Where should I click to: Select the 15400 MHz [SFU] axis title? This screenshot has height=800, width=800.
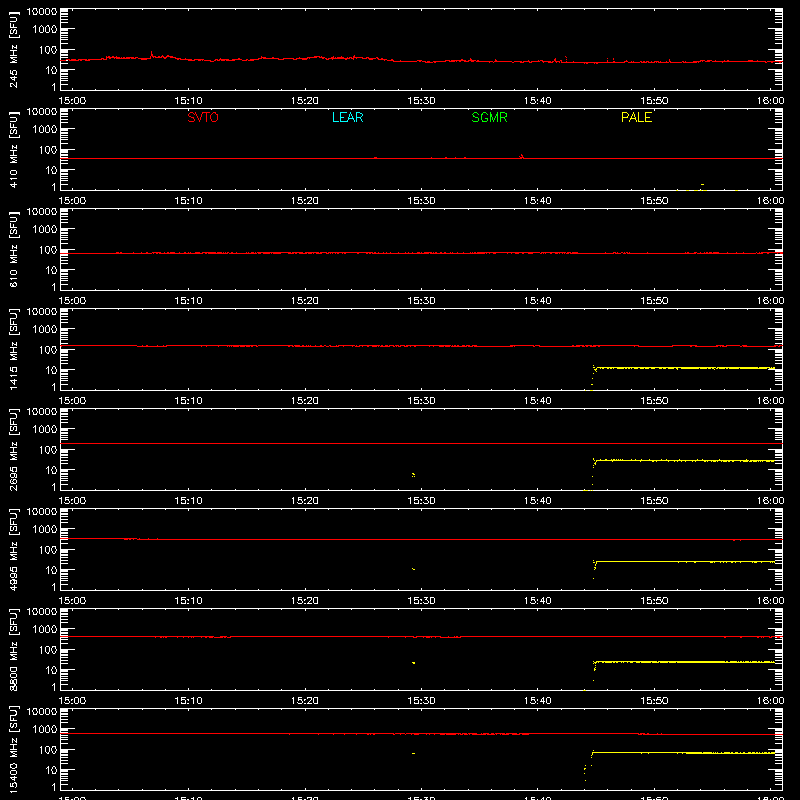point(13,749)
